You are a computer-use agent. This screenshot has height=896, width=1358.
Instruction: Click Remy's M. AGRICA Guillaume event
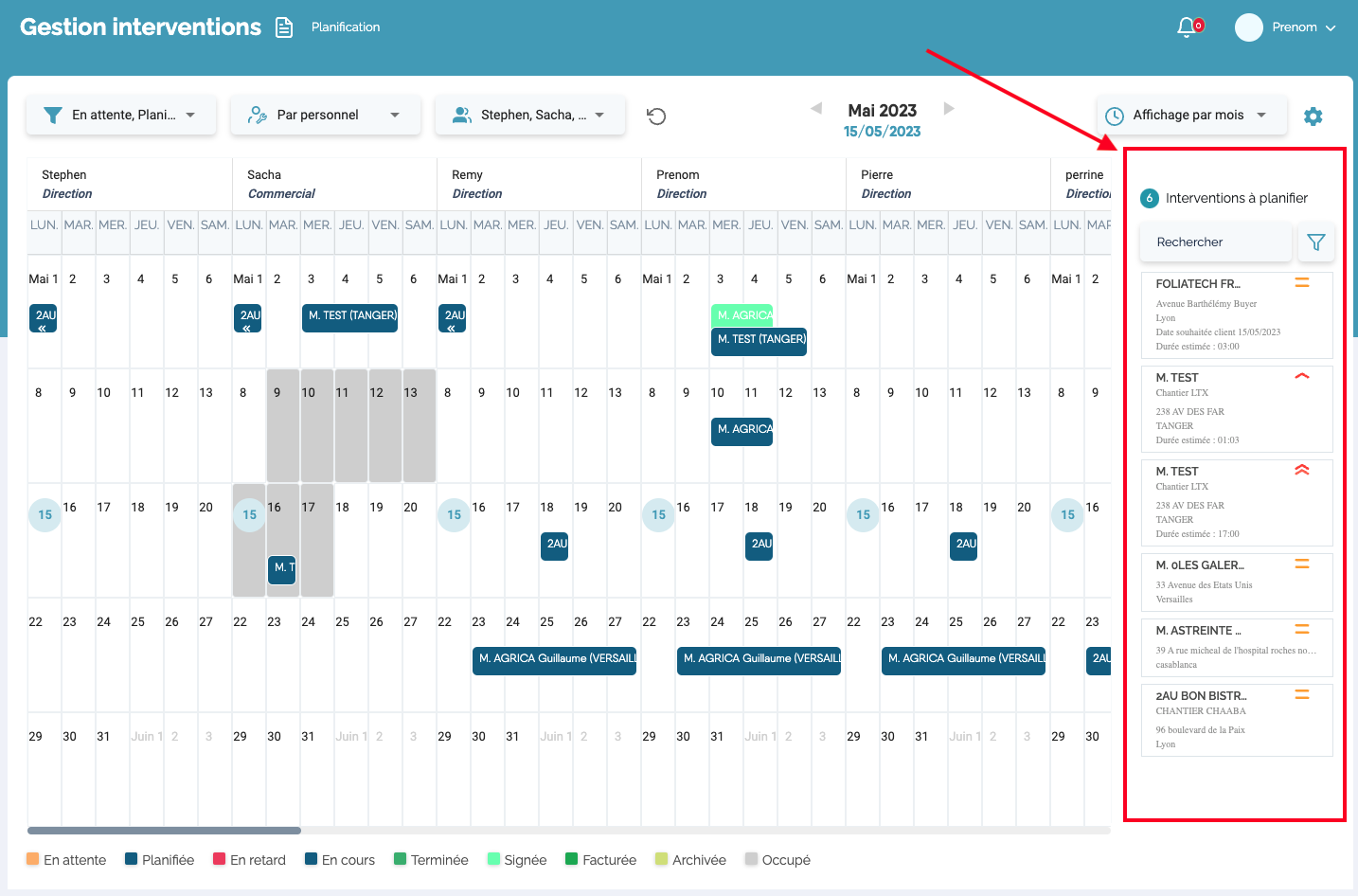coord(554,658)
